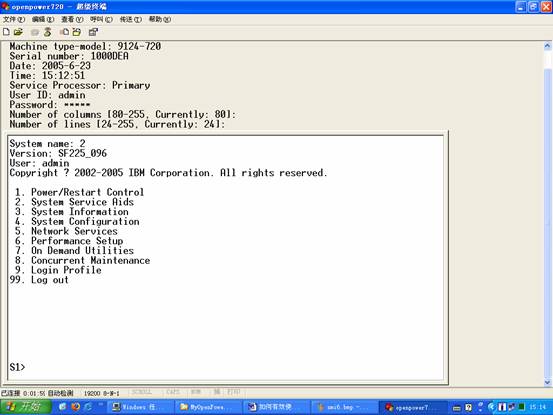Click the New connection toolbar icon
This screenshot has height=415, width=553.
6,32
